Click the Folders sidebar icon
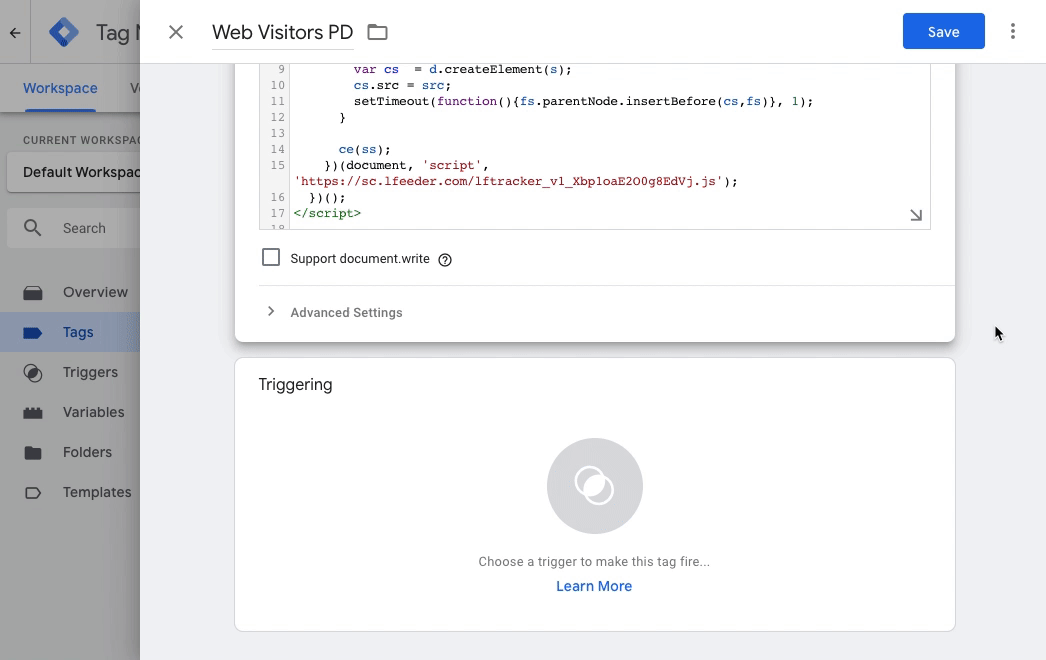The image size is (1046, 660). [33, 453]
